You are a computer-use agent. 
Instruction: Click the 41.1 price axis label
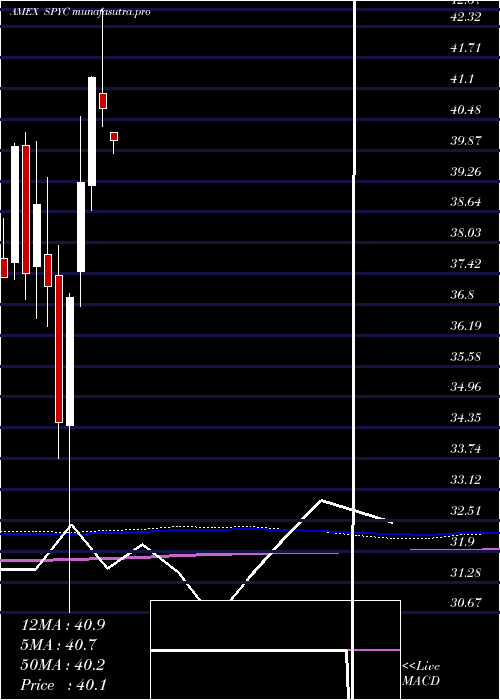(x=463, y=79)
